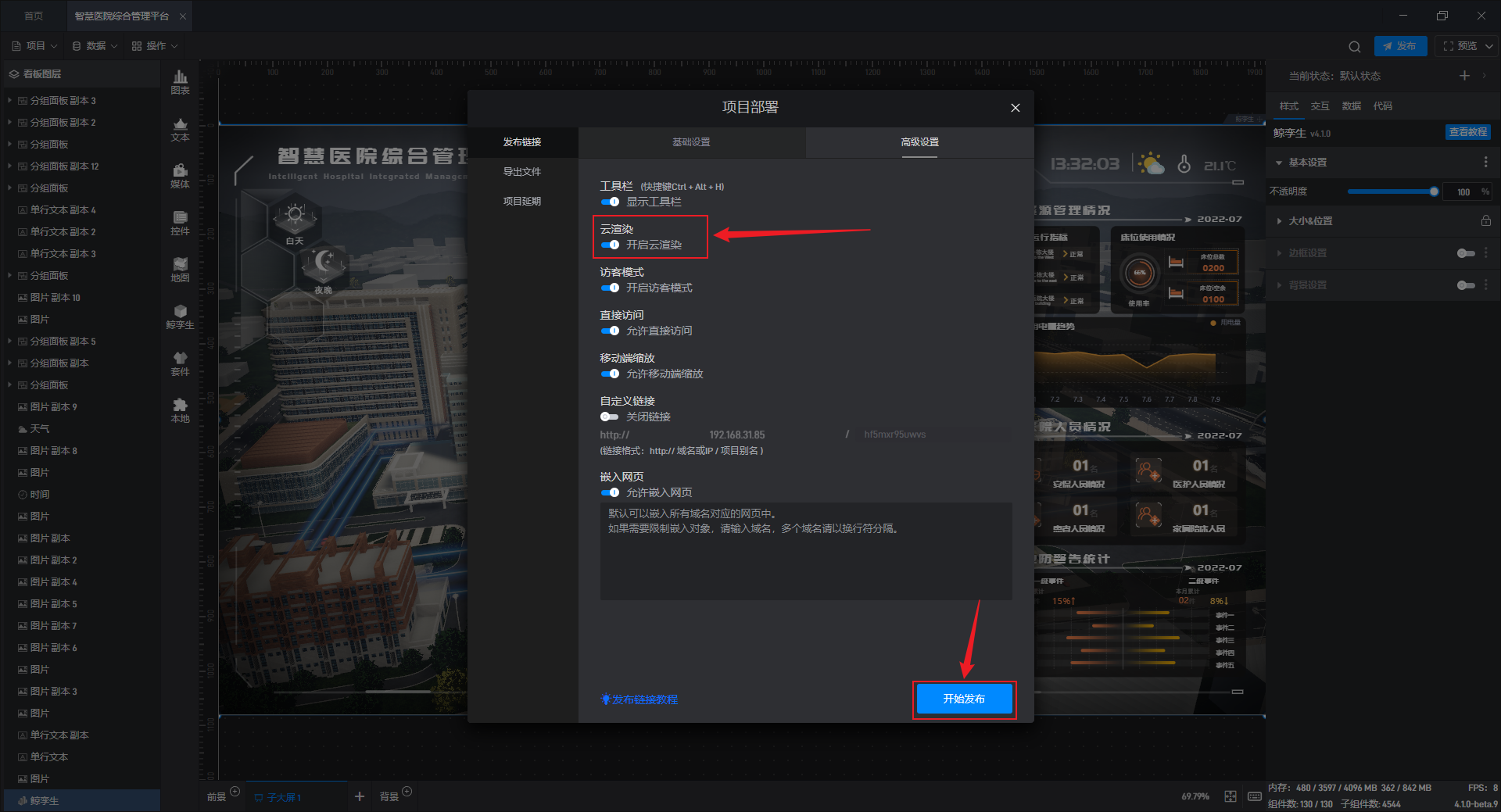Open the 操作 dropdown menu
Screen dimensions: 1501x812
coord(156,46)
